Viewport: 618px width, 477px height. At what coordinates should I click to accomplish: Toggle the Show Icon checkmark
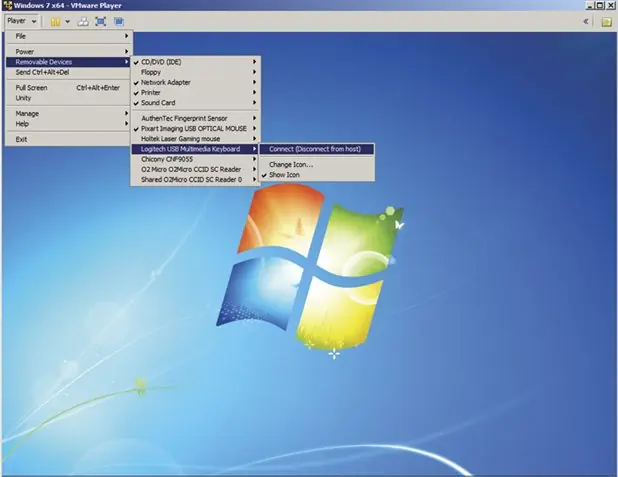click(316, 175)
